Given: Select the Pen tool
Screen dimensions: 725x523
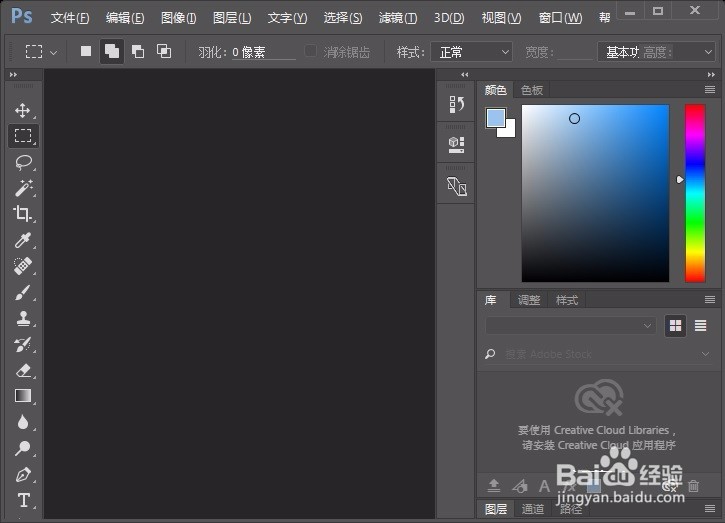Looking at the screenshot, I should point(23,474).
